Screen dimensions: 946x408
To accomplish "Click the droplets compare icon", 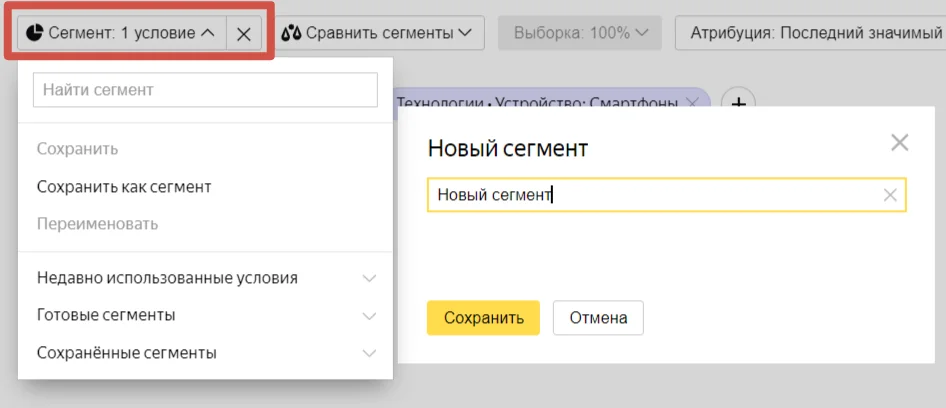I will click(291, 33).
